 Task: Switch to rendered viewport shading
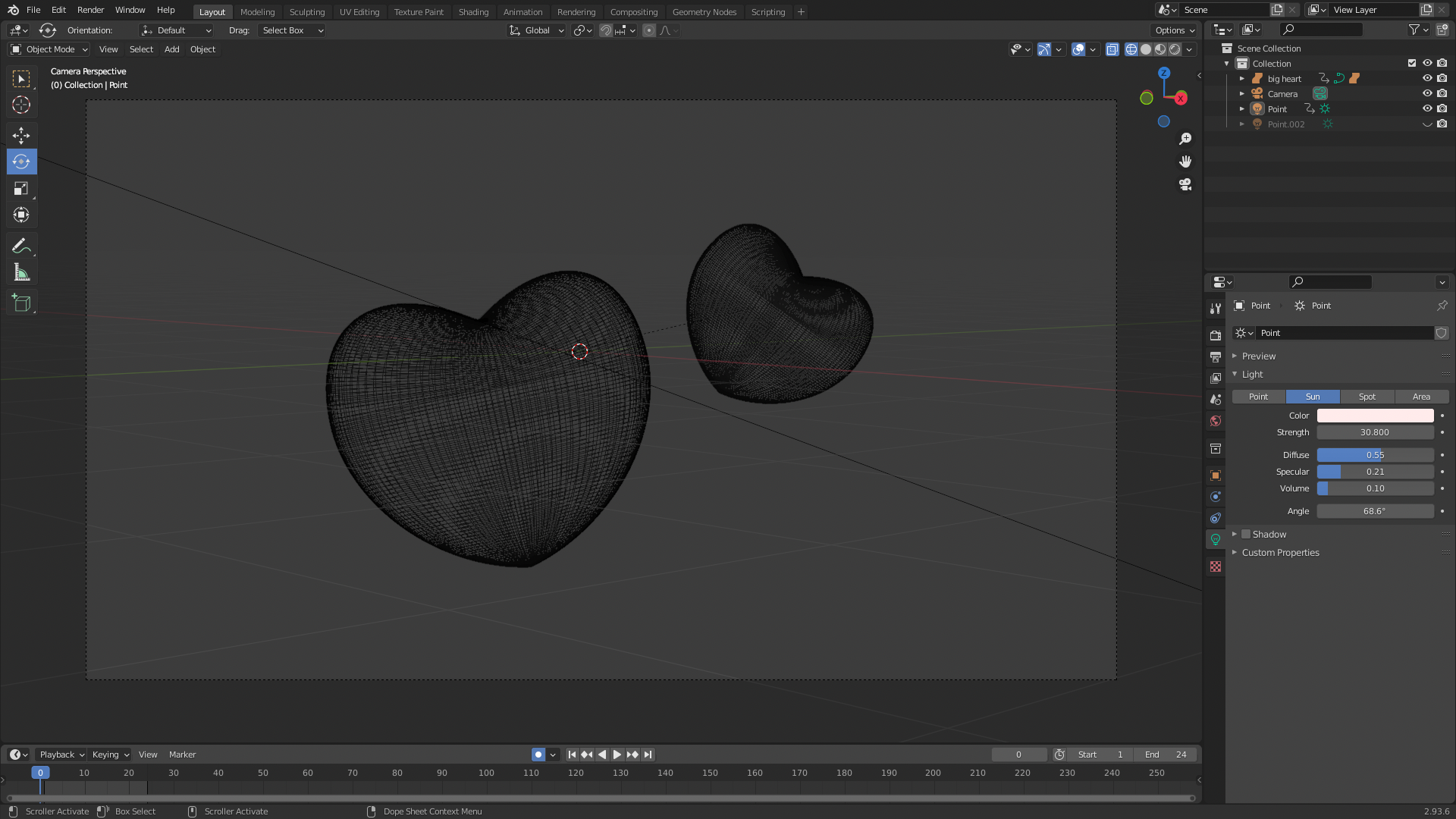point(1175,49)
